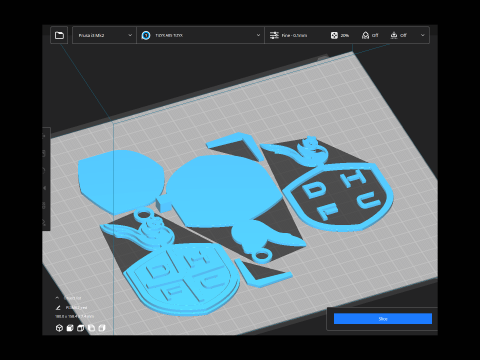Click the 20% infill value
480x360 pixels.
coord(345,35)
